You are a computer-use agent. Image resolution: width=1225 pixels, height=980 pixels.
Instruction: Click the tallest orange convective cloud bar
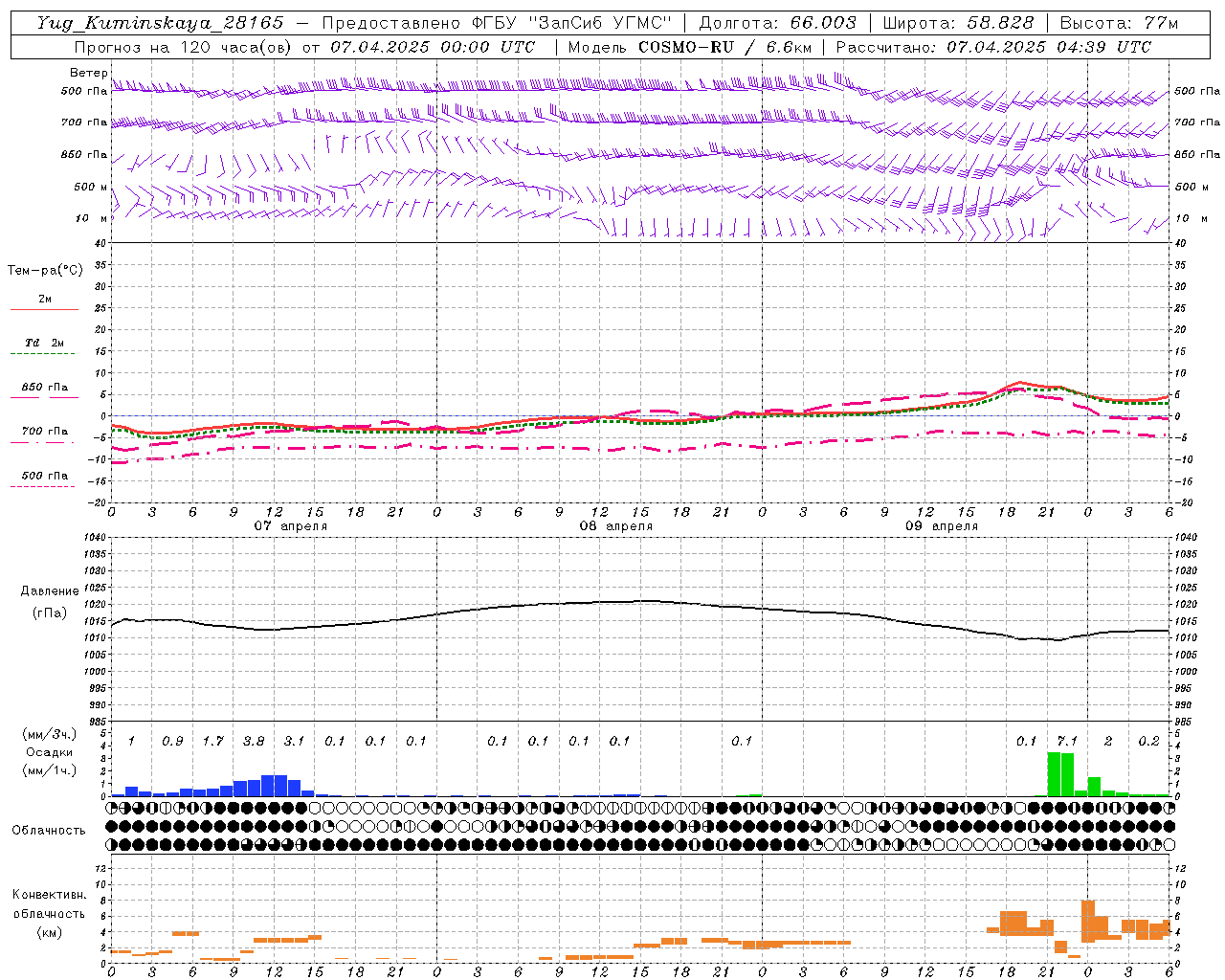coord(1087,922)
